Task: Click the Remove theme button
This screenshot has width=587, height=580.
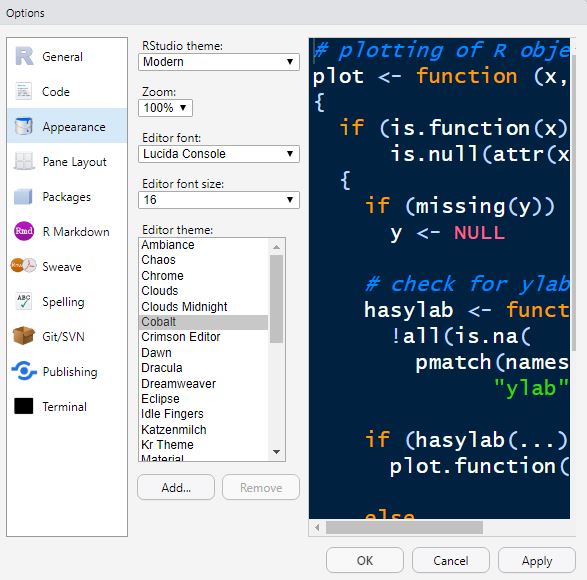Action: (x=261, y=487)
